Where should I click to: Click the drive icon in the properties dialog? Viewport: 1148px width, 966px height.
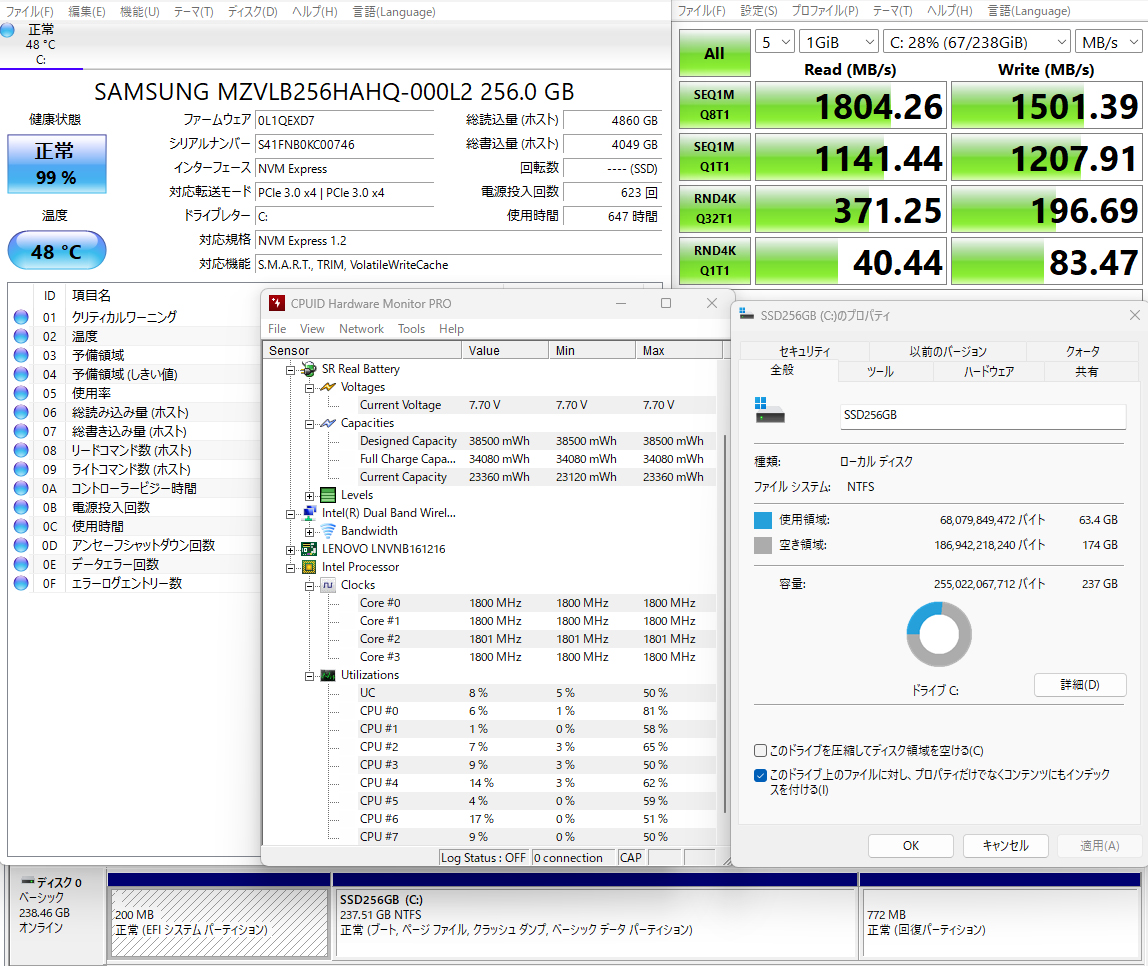[x=770, y=412]
